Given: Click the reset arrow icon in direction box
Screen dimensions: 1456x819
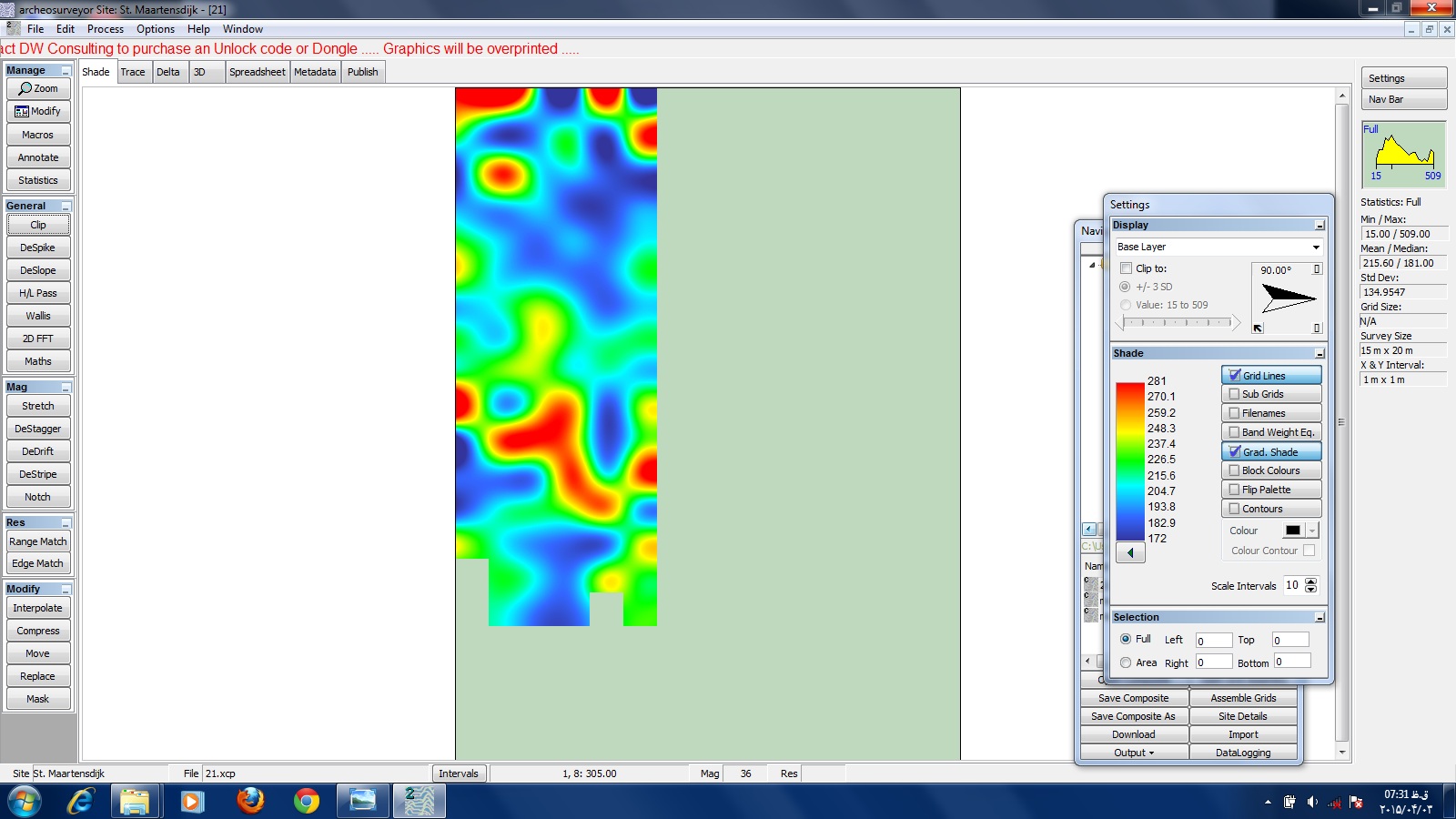Looking at the screenshot, I should click(1258, 329).
